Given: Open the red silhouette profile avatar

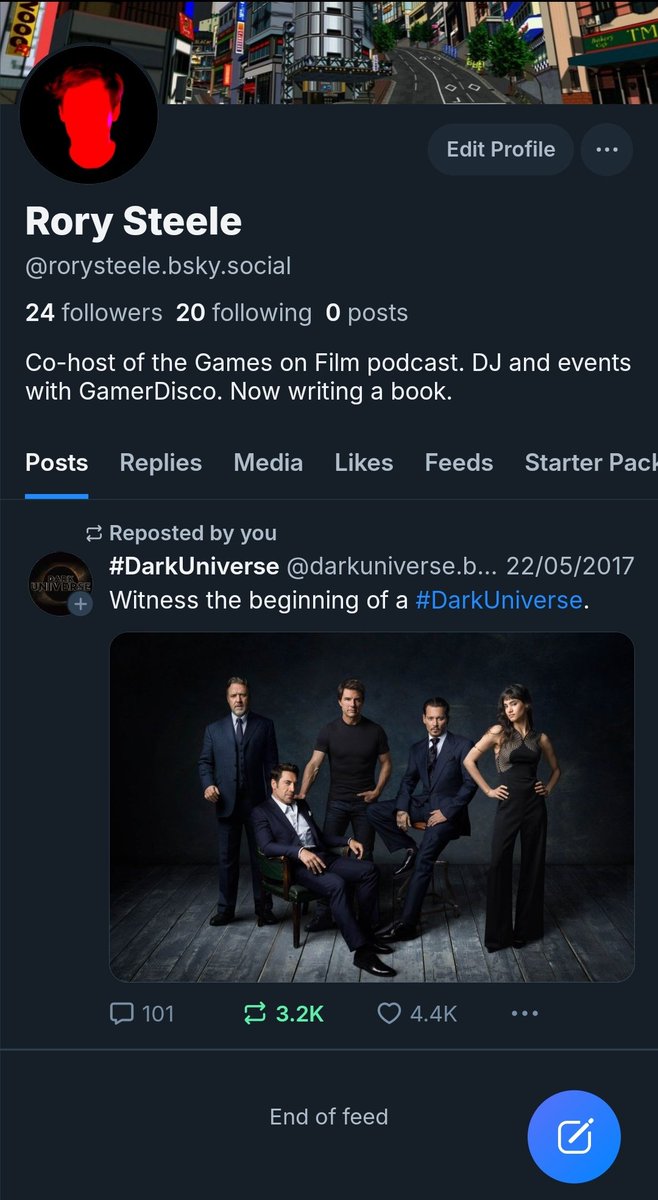Looking at the screenshot, I should coord(88,114).
